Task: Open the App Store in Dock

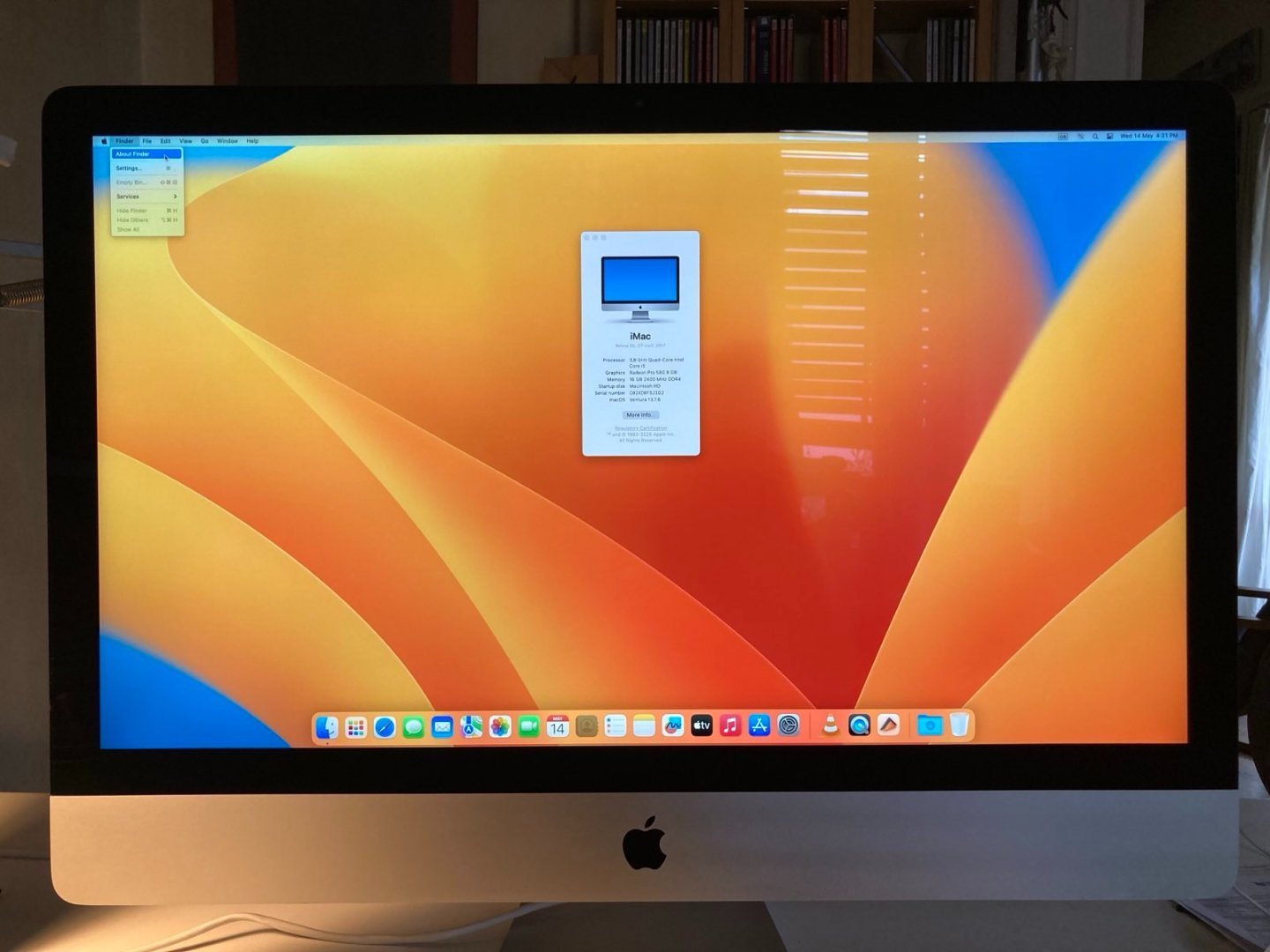Action: click(x=759, y=725)
